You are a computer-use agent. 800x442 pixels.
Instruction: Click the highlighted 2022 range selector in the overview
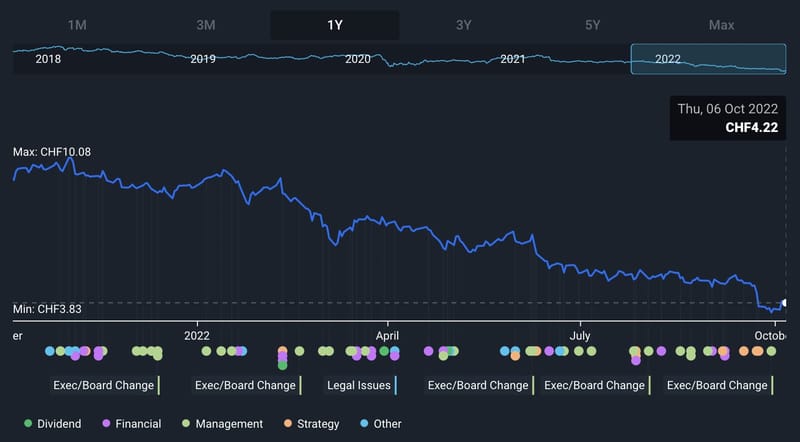708,59
